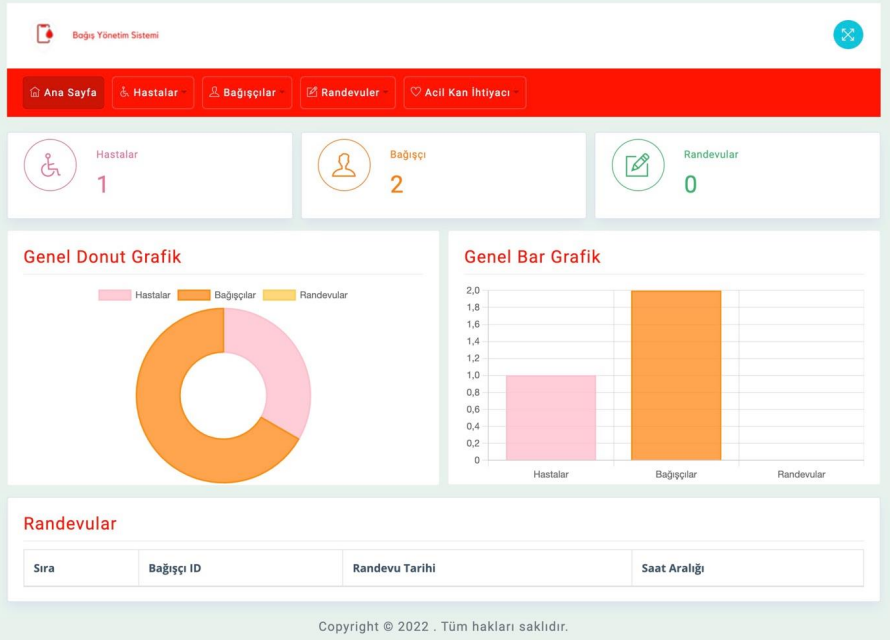Open the Bağışçılar dropdown menu

click(247, 92)
